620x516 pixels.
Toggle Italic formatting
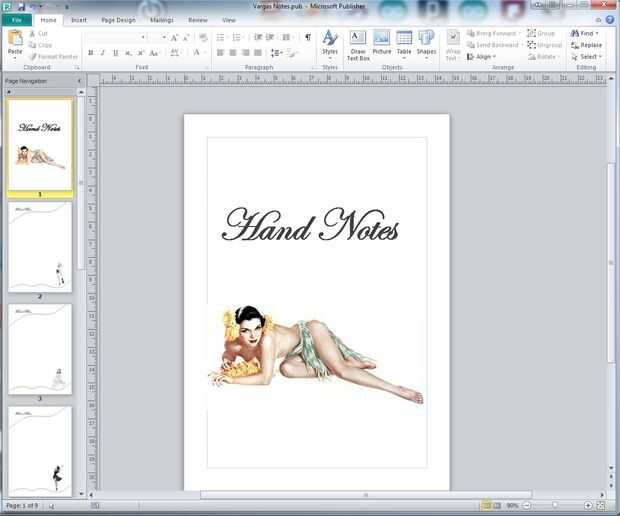pos(103,53)
